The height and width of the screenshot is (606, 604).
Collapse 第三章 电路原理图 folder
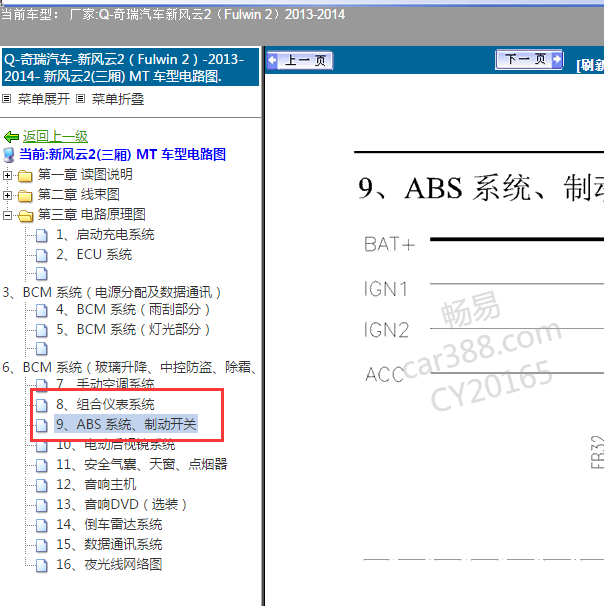(x=7, y=215)
